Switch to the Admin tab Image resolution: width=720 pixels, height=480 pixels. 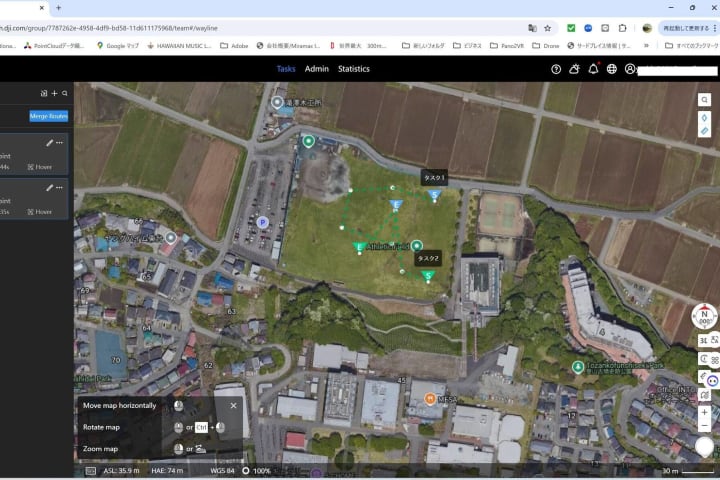316,69
